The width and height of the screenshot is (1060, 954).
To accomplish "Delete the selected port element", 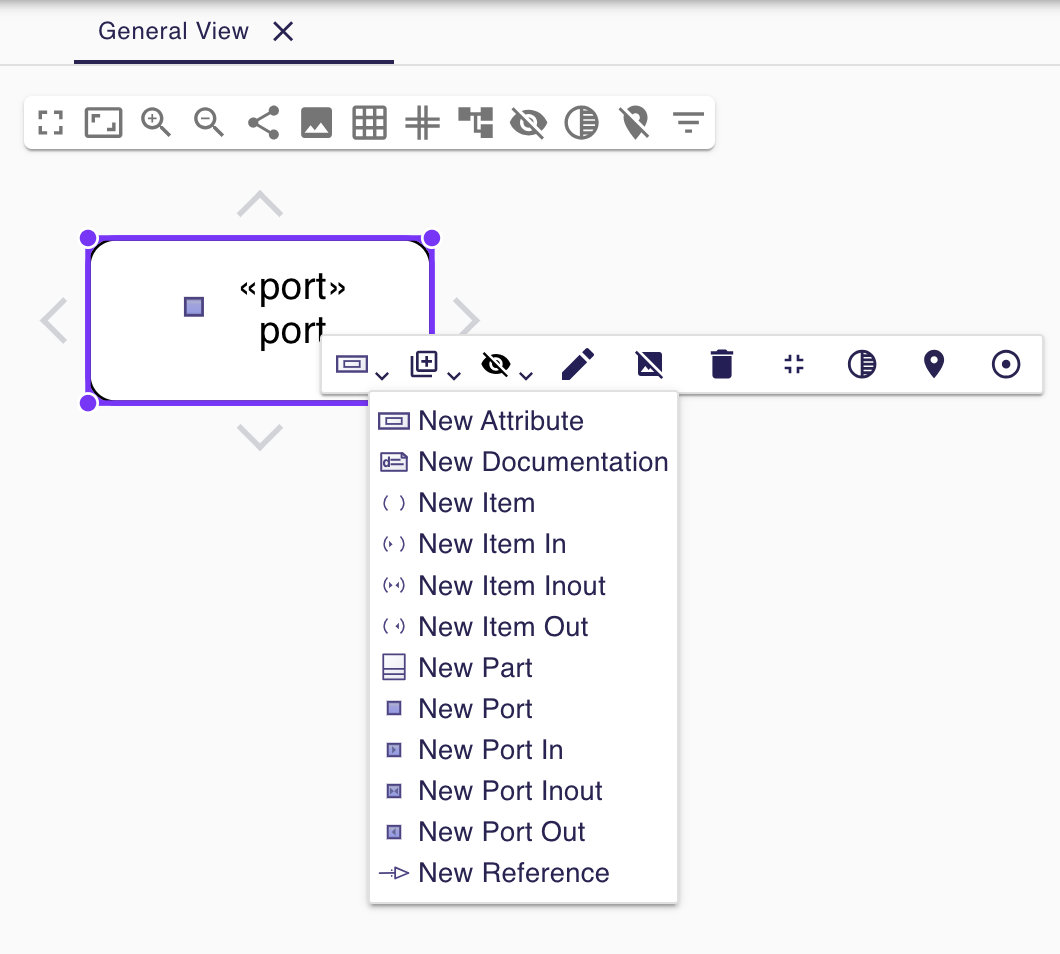I will 721,364.
